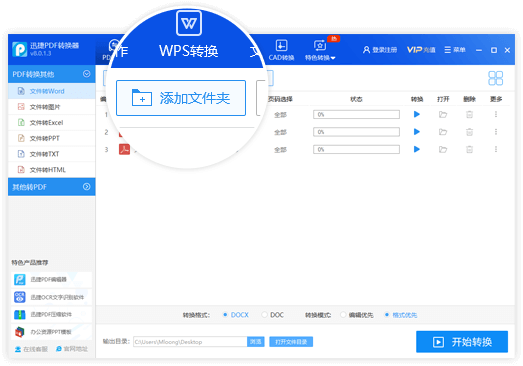
Task: Collapse the PDF转换其他 section
Action: (86, 74)
